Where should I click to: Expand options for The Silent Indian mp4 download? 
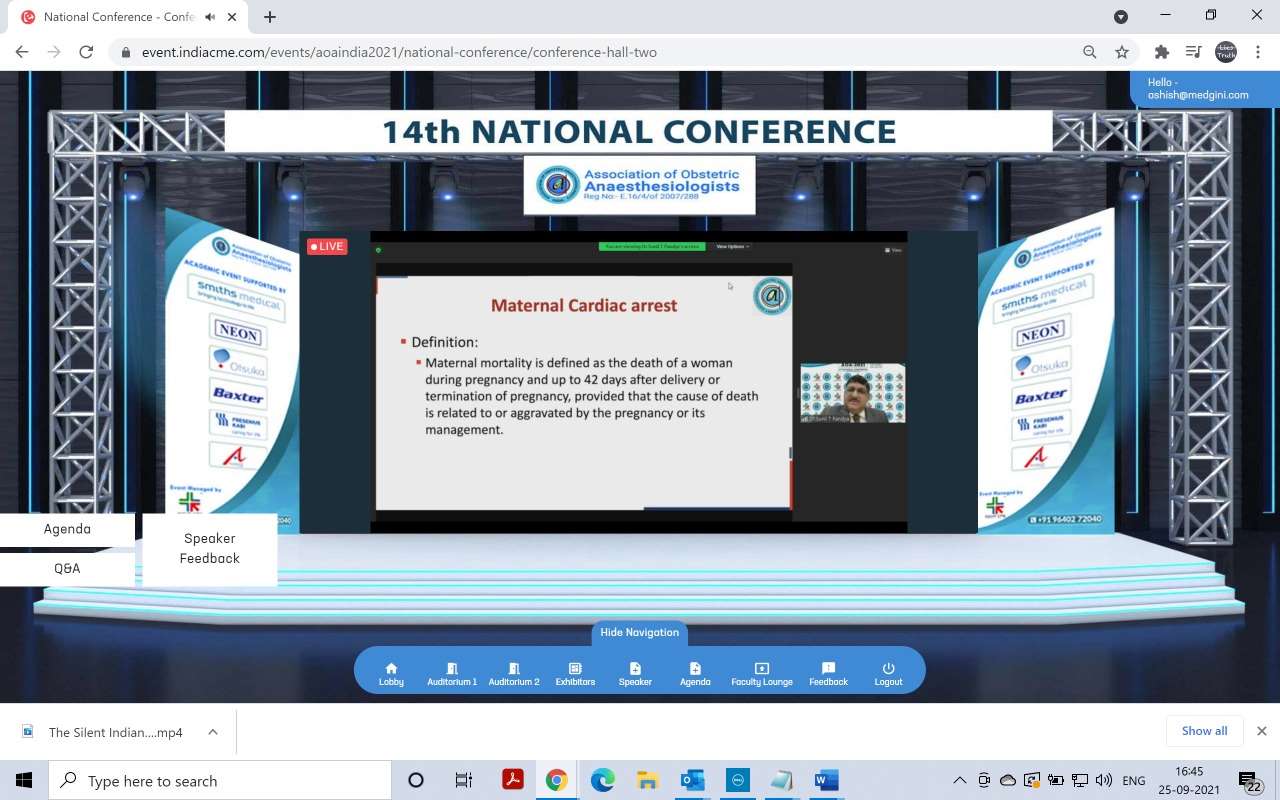pos(213,732)
